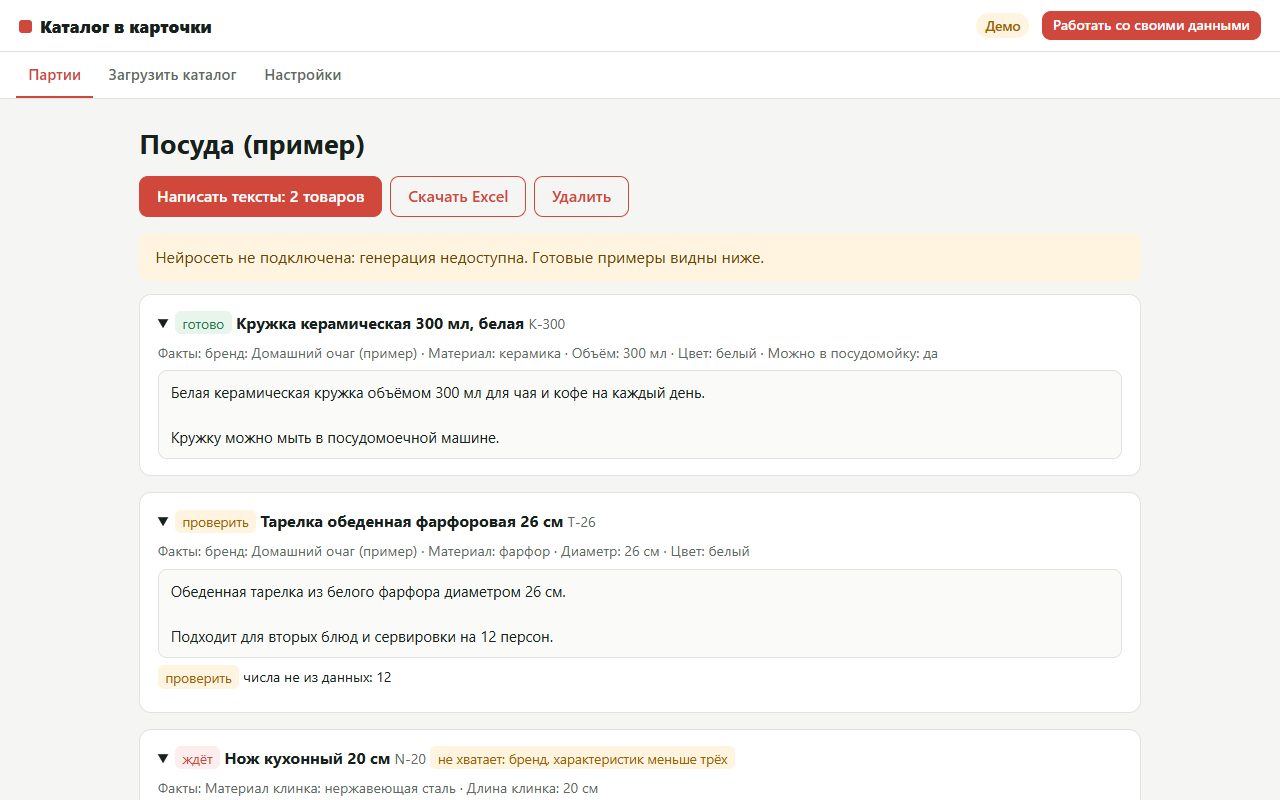1280x800 pixels.
Task: Collapse the Нож кухонный 20 см card
Action: tap(163, 758)
